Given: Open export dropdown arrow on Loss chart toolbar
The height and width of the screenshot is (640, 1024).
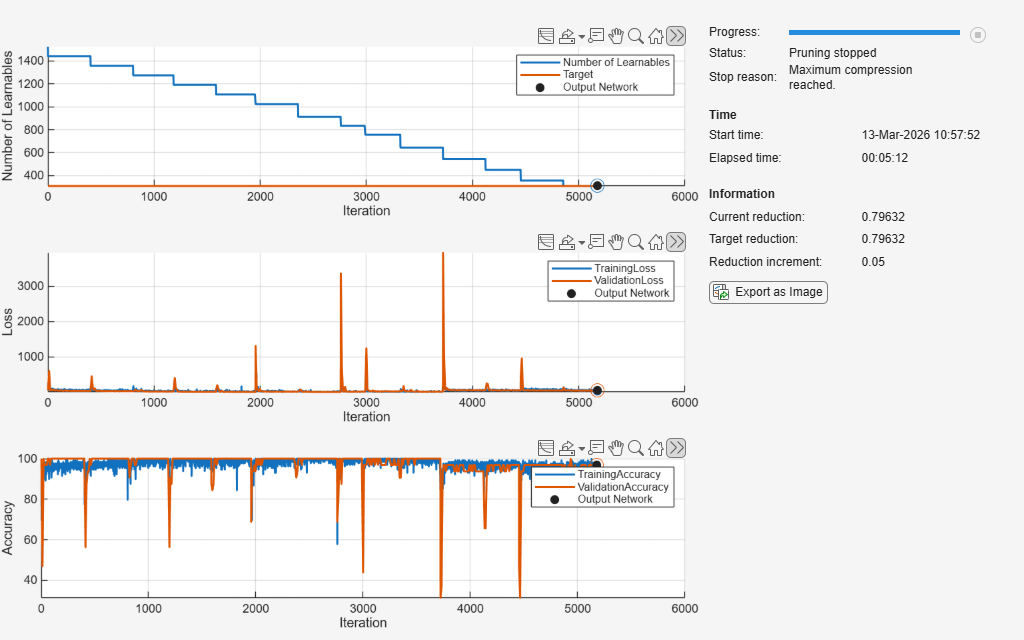Looking at the screenshot, I should 581,244.
